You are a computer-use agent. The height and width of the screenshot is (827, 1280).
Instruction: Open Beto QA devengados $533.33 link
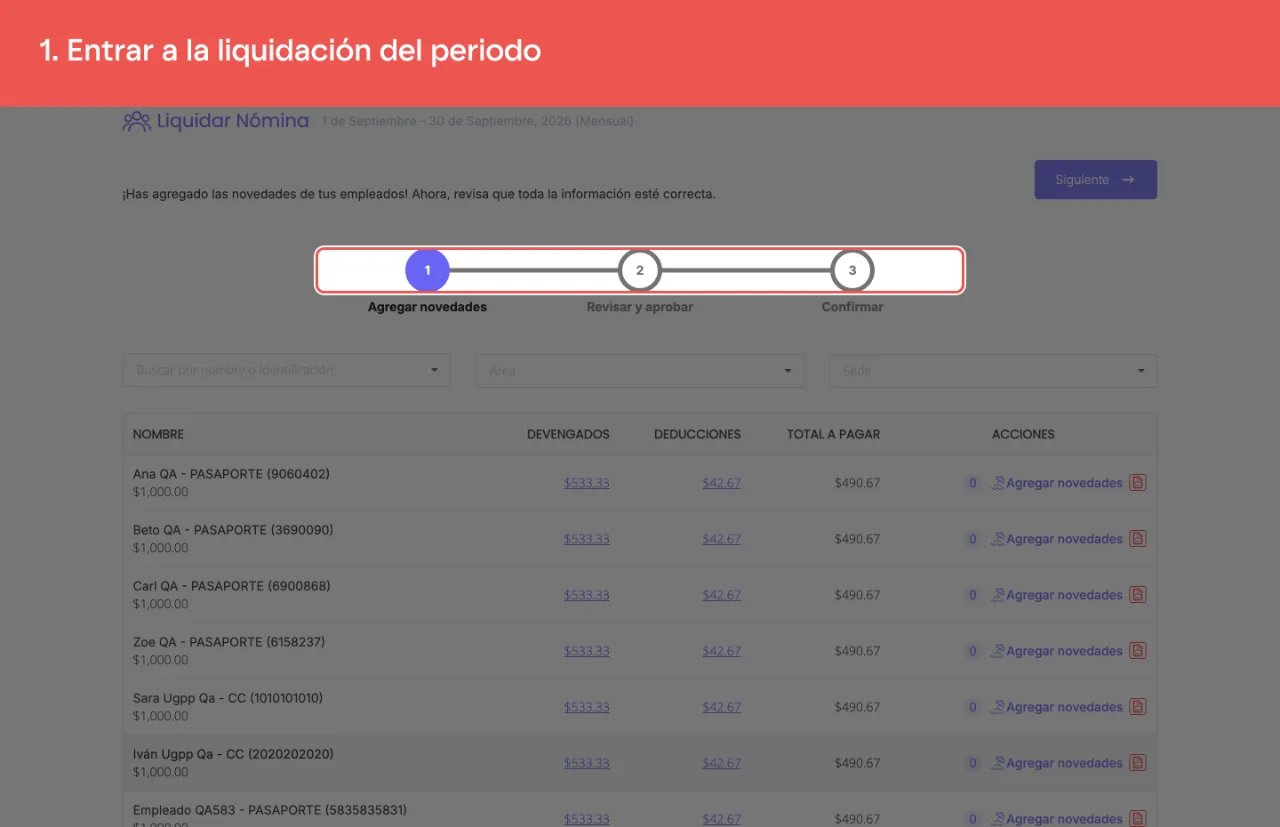[587, 539]
